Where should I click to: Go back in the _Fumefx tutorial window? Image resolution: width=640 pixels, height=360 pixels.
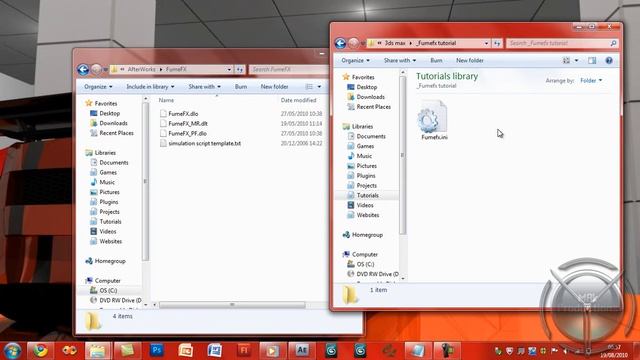coord(340,43)
